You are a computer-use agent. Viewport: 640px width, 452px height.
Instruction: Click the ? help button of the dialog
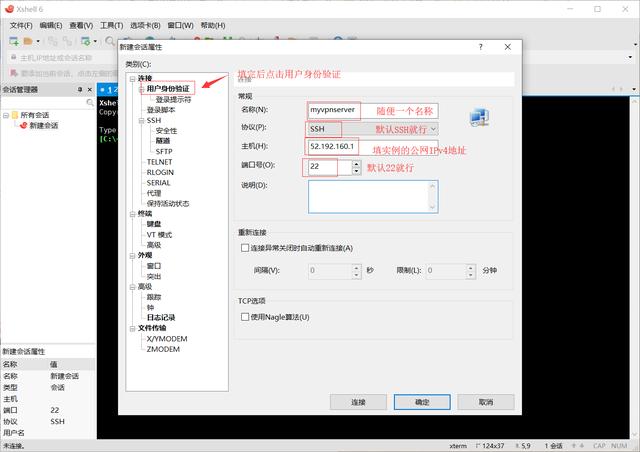480,47
